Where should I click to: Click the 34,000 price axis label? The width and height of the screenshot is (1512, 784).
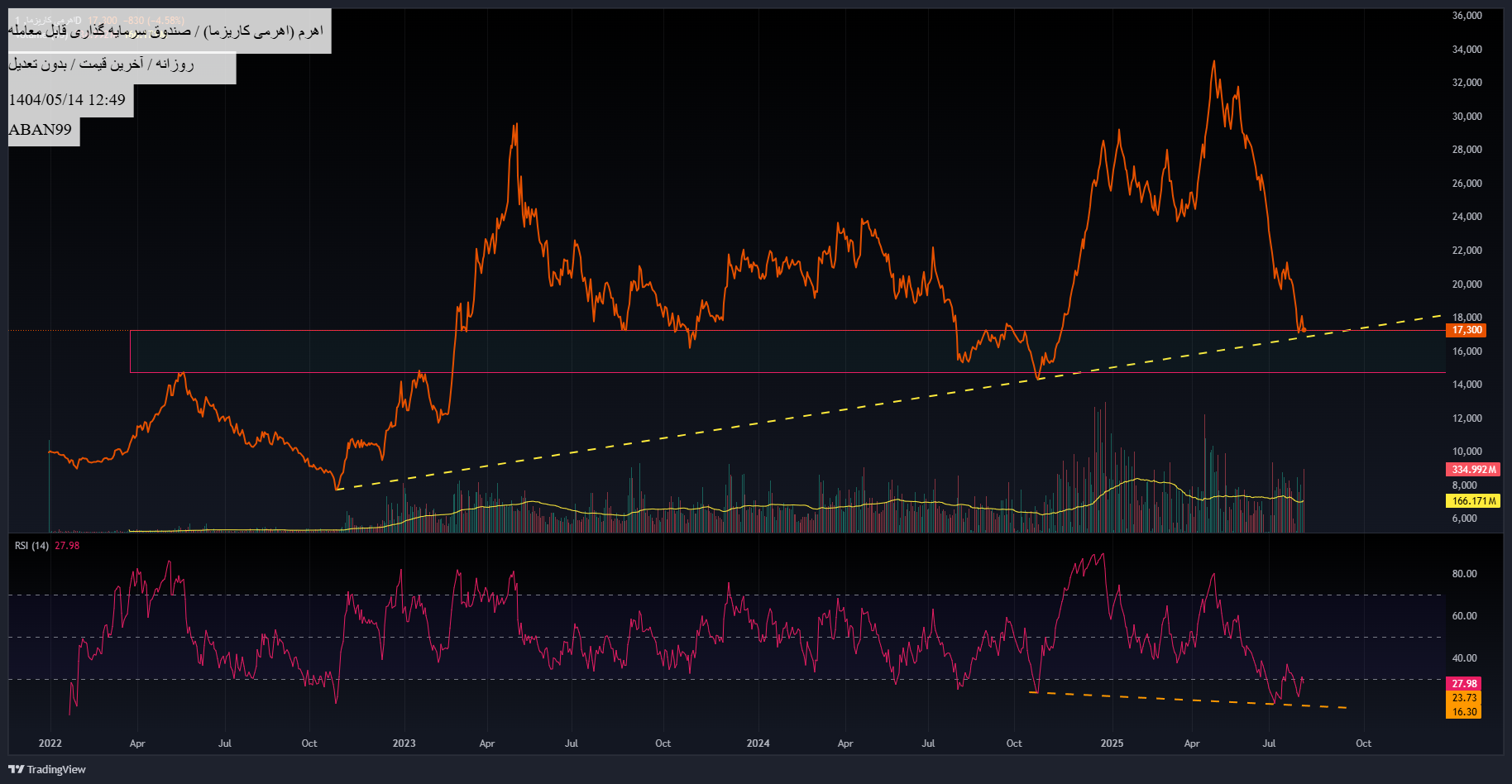click(x=1467, y=50)
